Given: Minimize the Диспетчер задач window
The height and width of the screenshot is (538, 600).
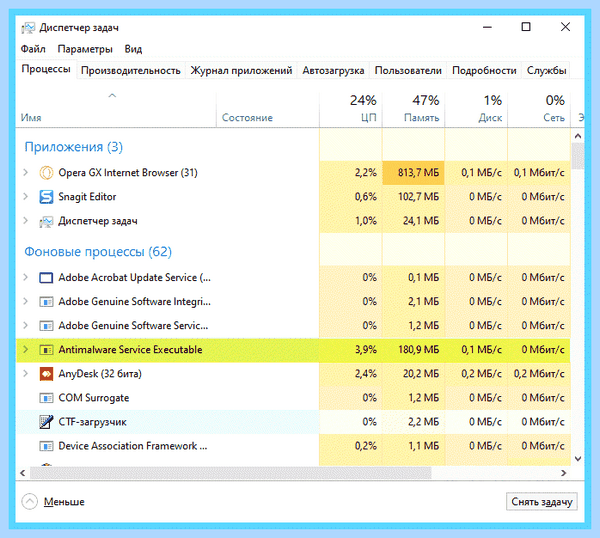Looking at the screenshot, I should [x=487, y=27].
